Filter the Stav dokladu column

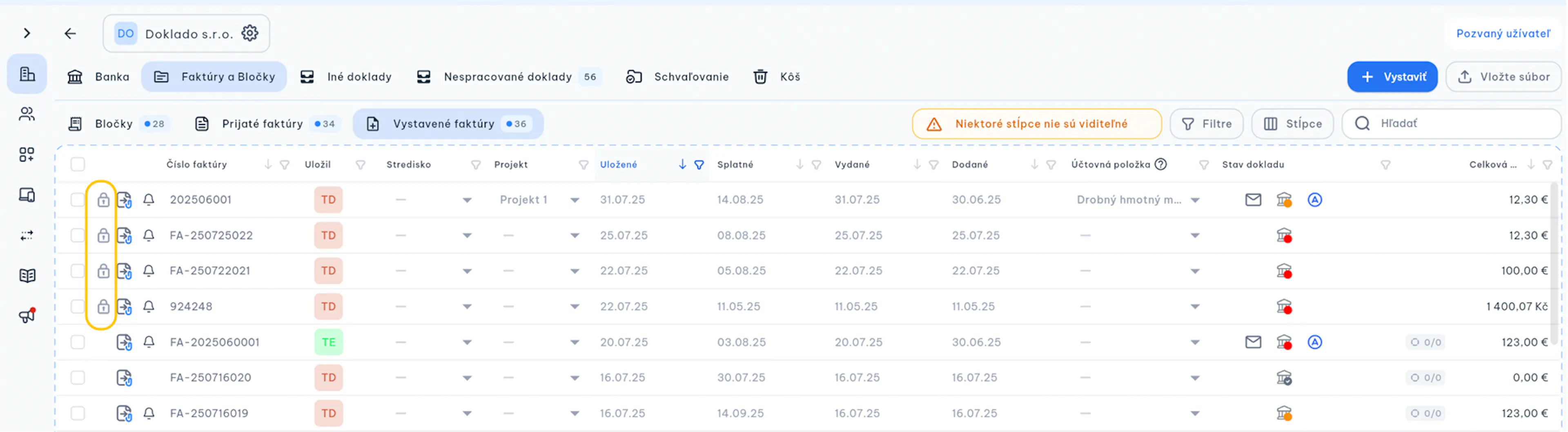pyautogui.click(x=1385, y=165)
